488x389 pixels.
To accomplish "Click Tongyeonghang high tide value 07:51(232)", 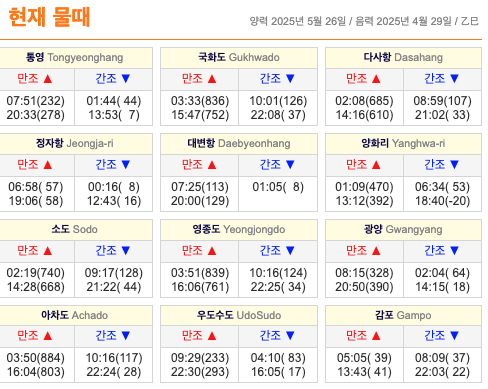I will 36,101.
